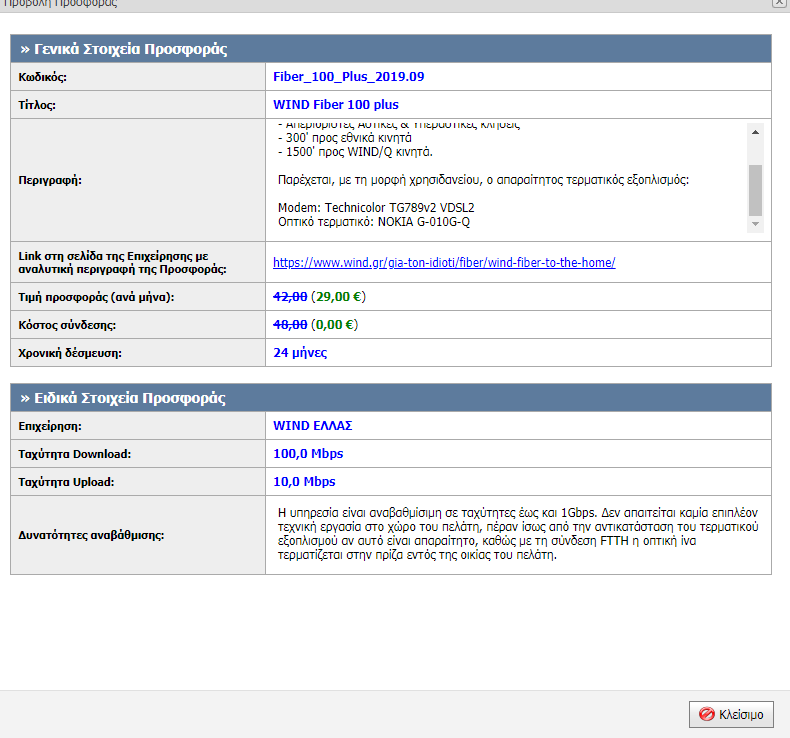Click the 300' προς εθνικά κινητά line
The image size is (790, 738).
click(345, 138)
